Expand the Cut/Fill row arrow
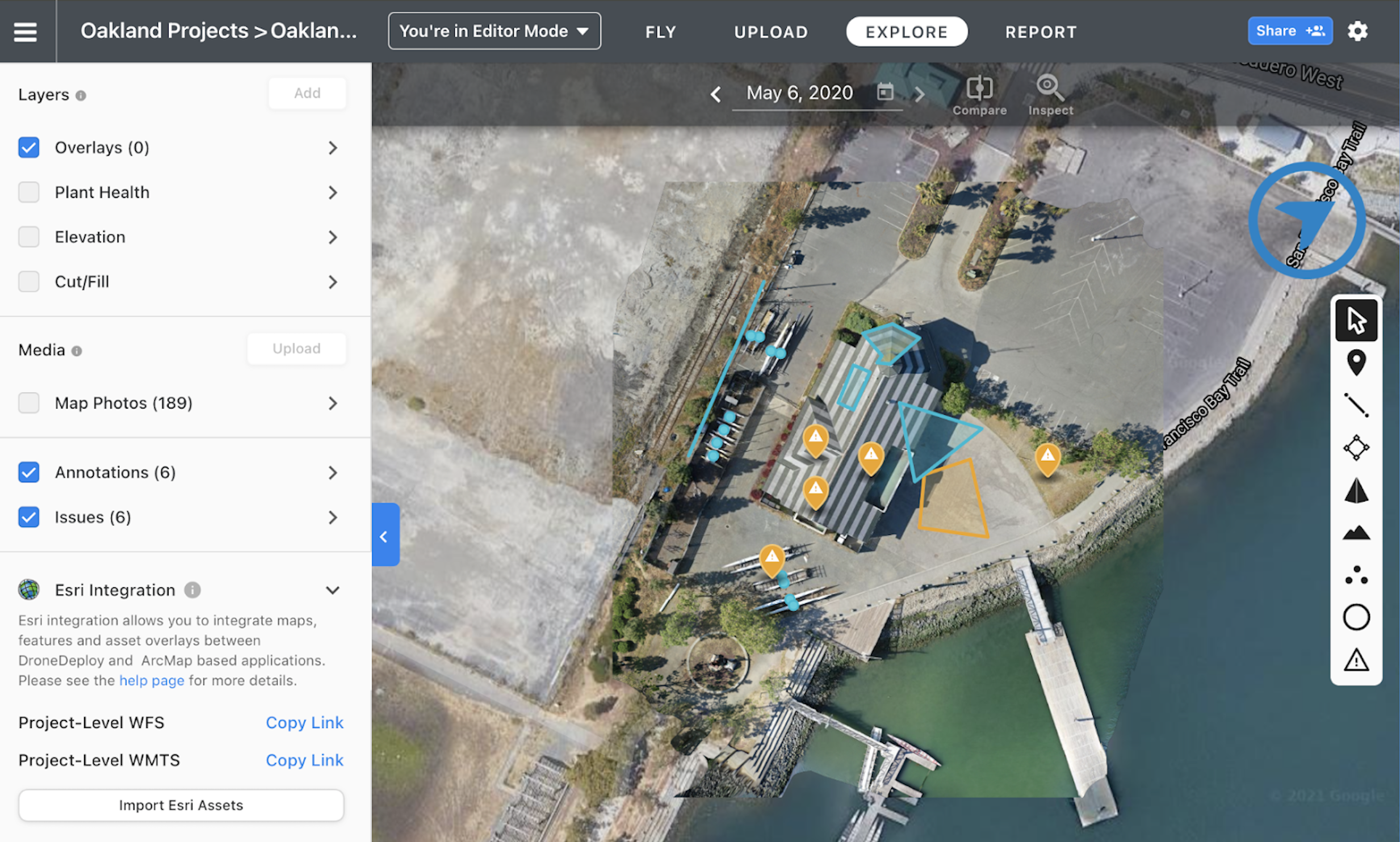 pos(333,282)
